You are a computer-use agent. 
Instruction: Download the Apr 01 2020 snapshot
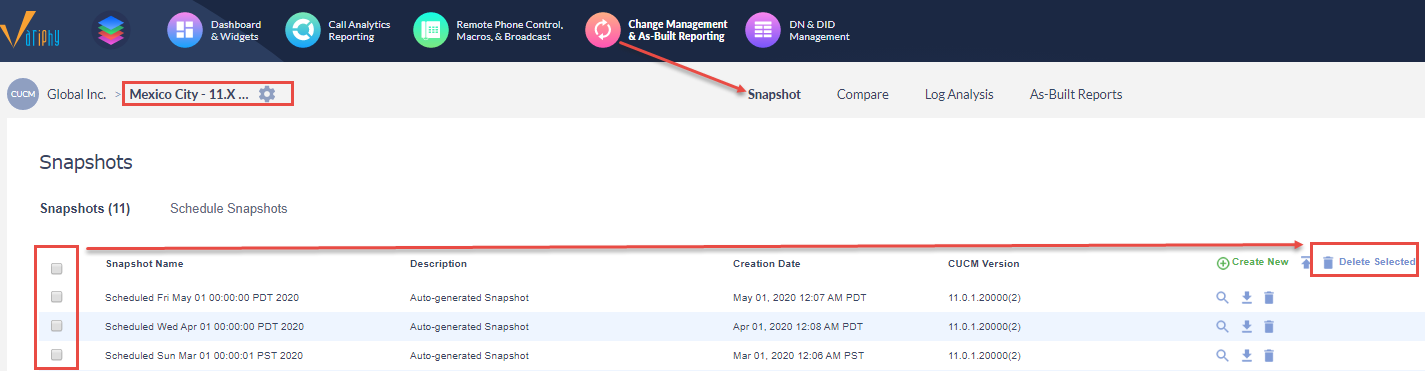point(1246,326)
